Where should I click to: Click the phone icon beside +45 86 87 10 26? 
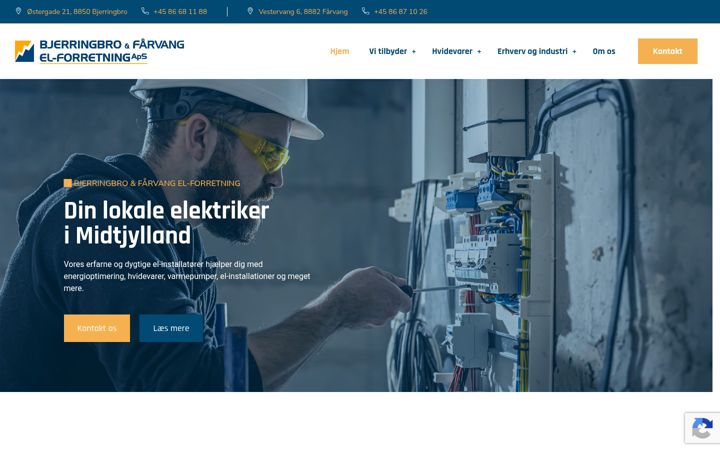(366, 11)
